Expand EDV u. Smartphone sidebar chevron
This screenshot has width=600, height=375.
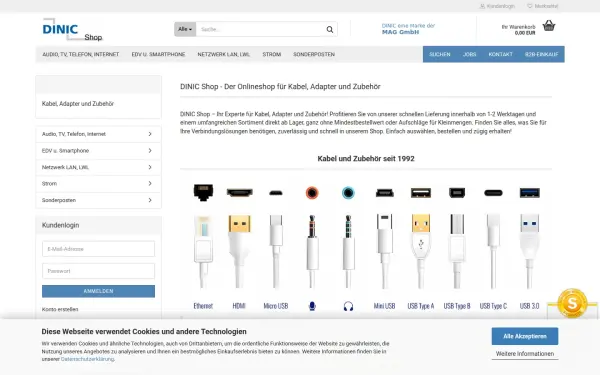150,150
